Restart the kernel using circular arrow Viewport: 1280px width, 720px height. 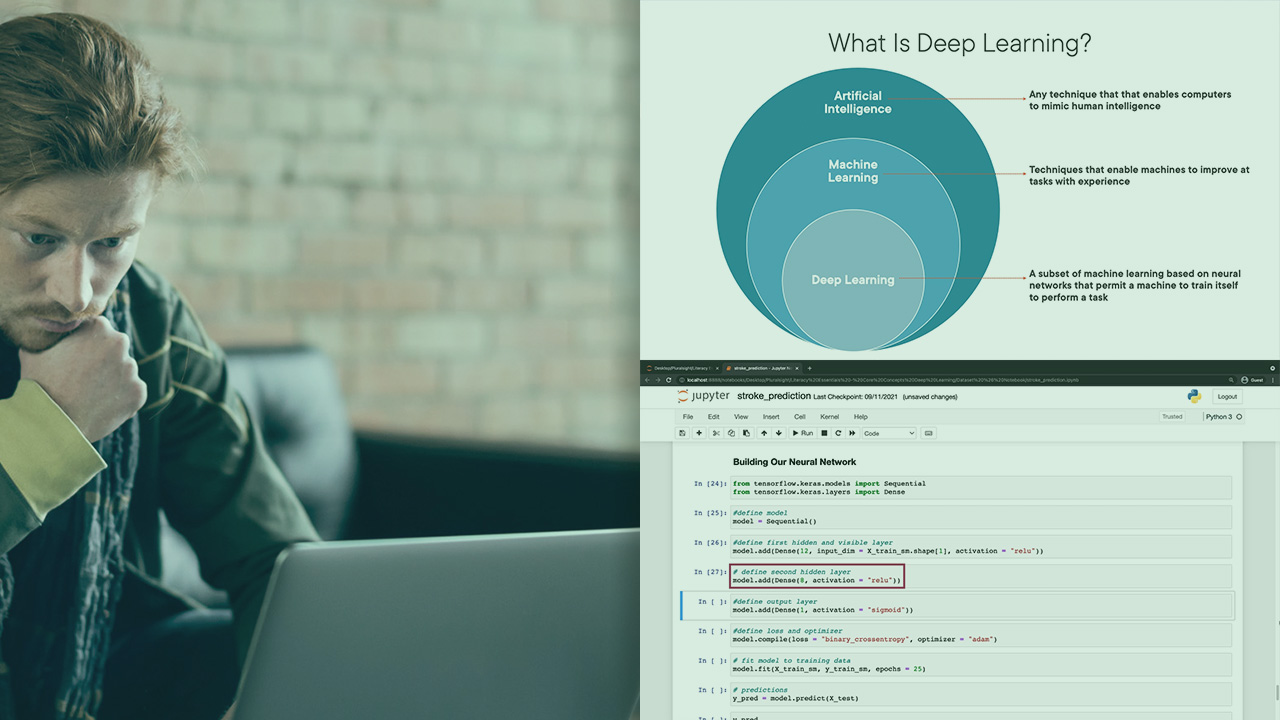838,433
